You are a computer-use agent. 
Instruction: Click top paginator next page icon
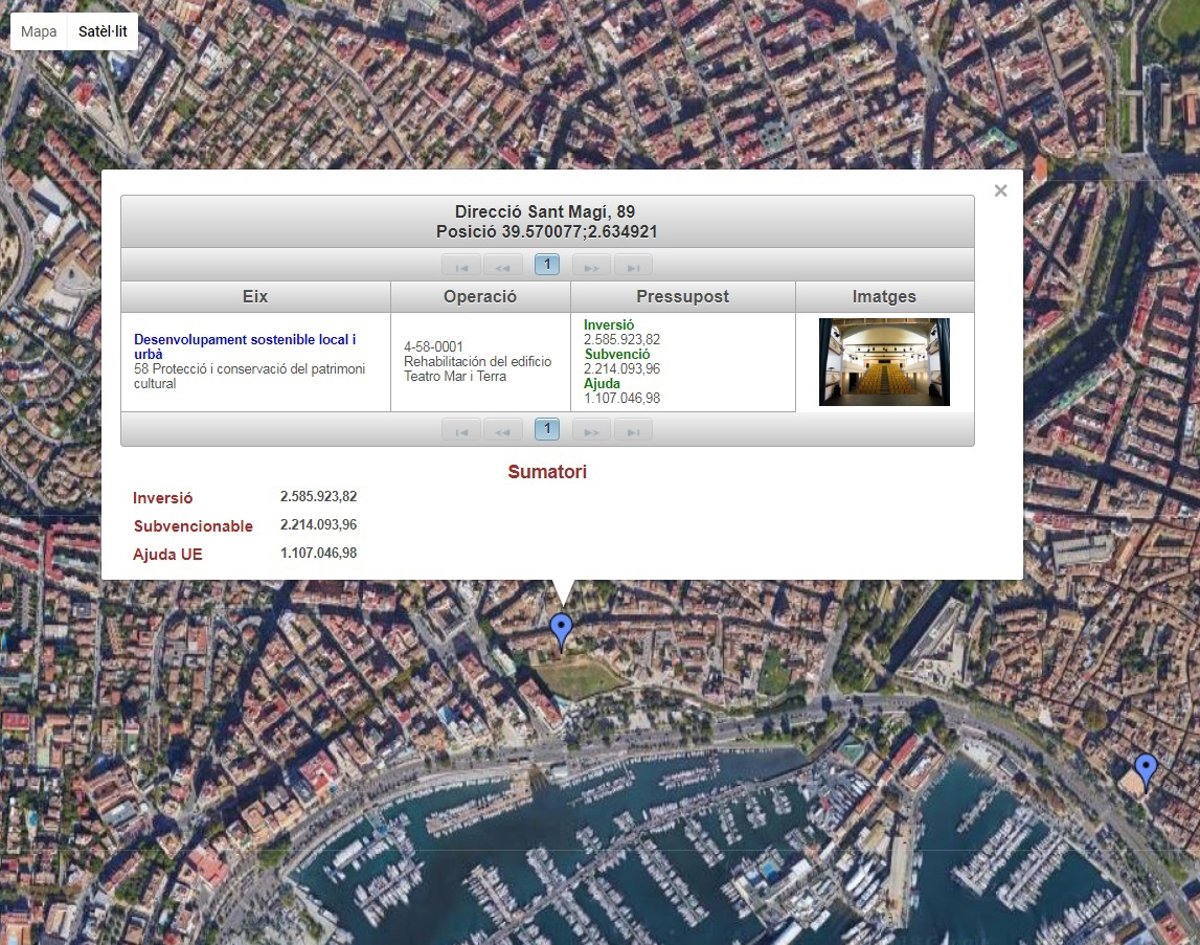coord(591,266)
